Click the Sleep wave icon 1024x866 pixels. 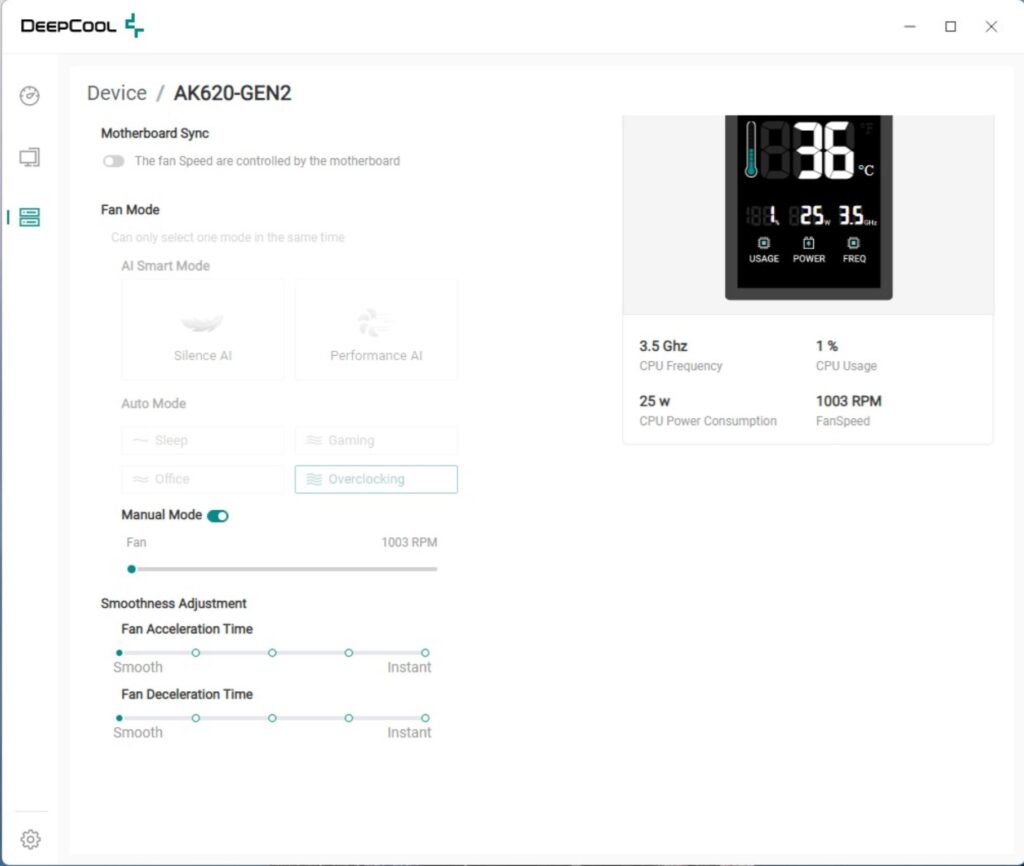pyautogui.click(x=140, y=440)
